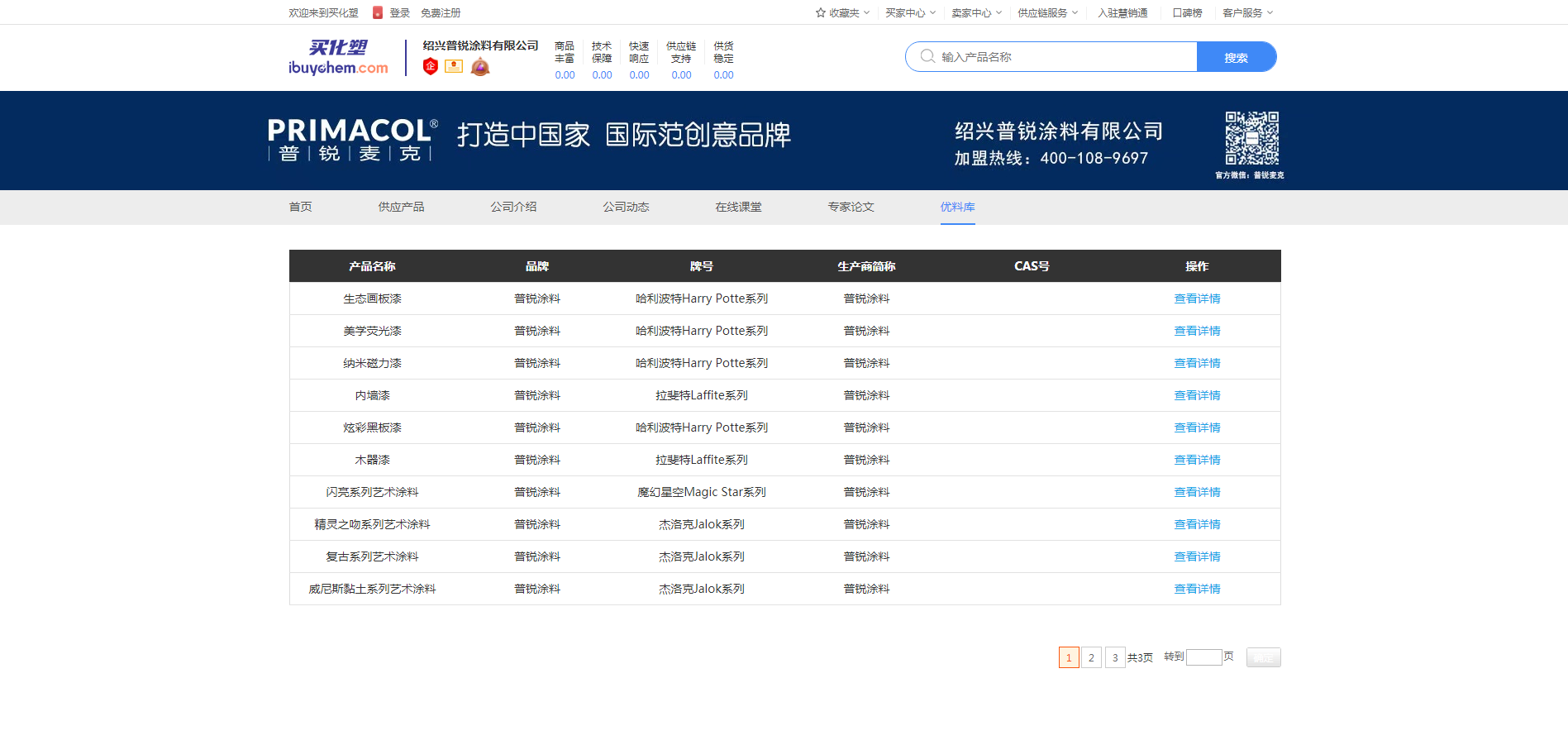View details for 闪亮系列艺术涂料
Image resolution: width=1568 pixels, height=745 pixels.
pos(1197,492)
